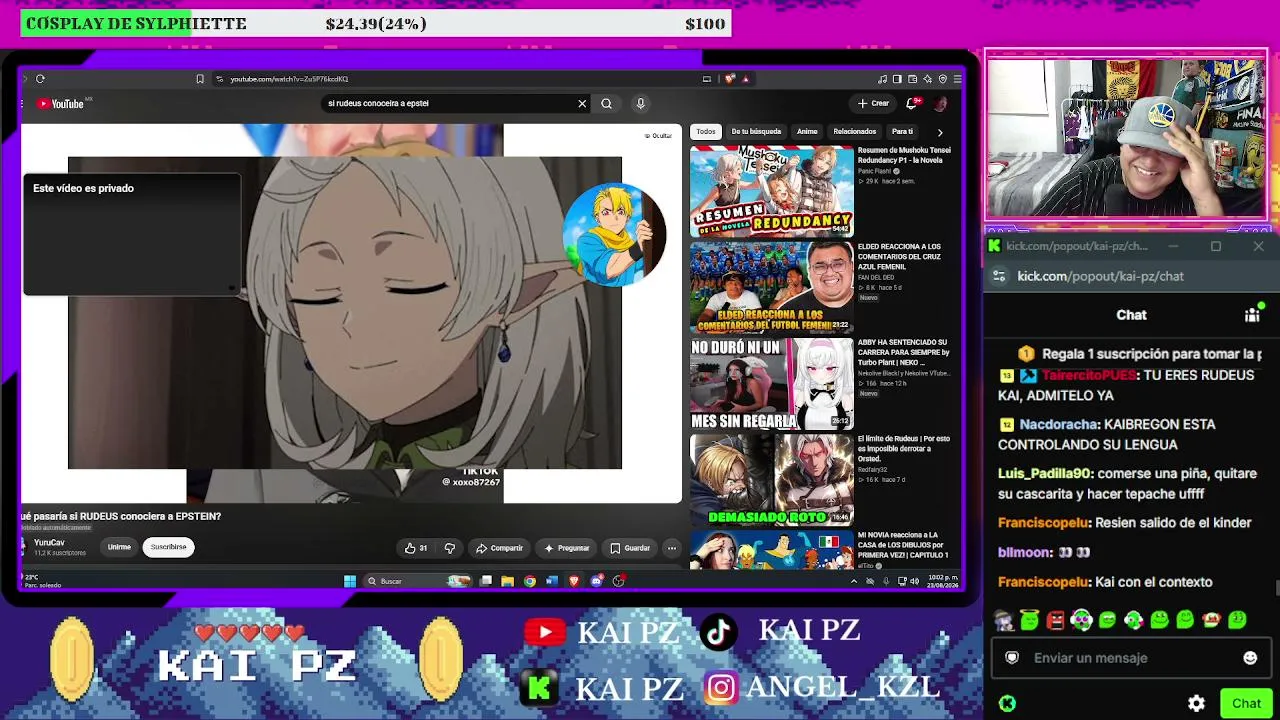This screenshot has width=1280, height=720.
Task: Save the video with Guardar button
Action: click(x=630, y=548)
